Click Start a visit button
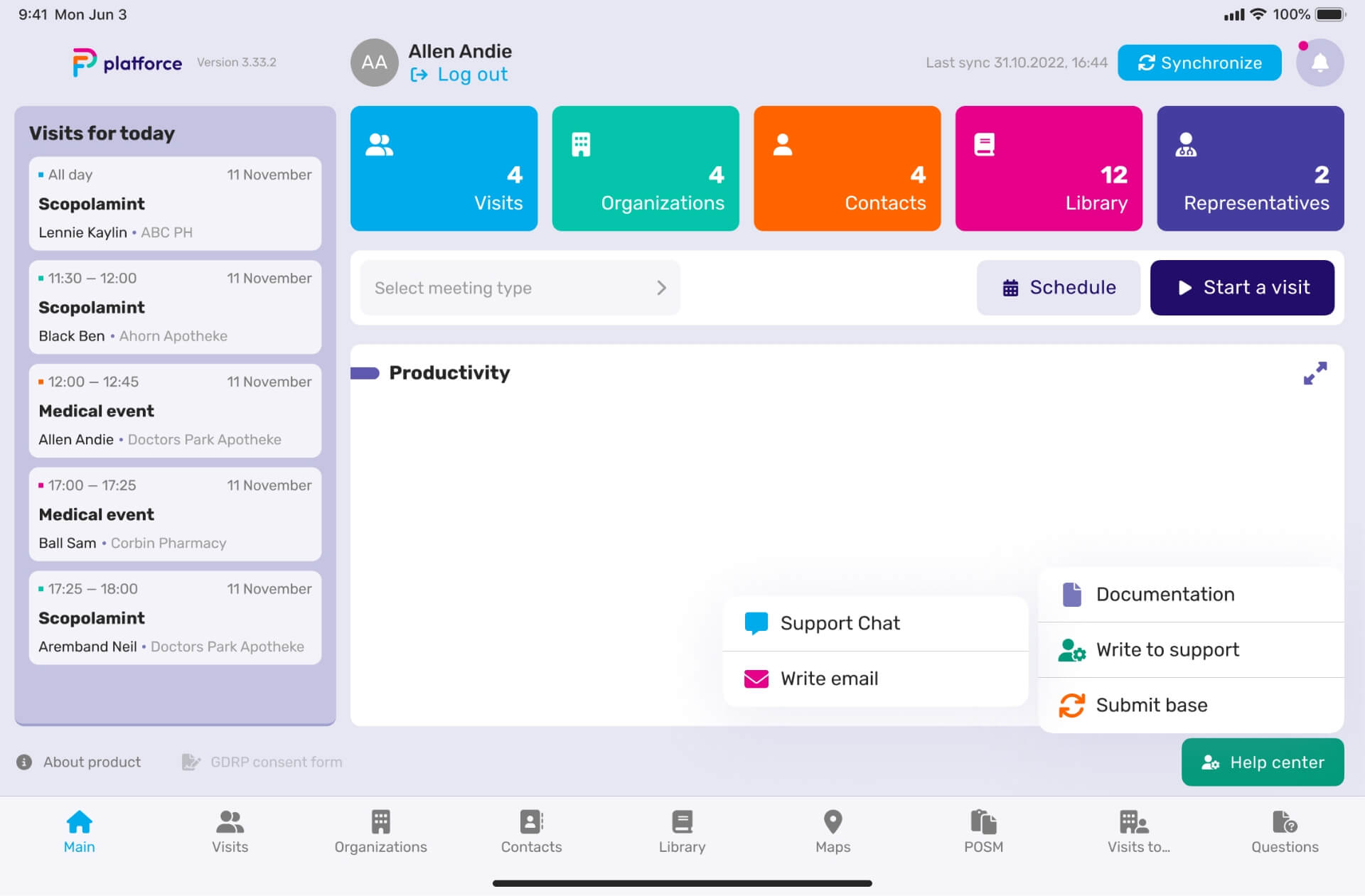This screenshot has height=896, width=1365. coord(1243,287)
